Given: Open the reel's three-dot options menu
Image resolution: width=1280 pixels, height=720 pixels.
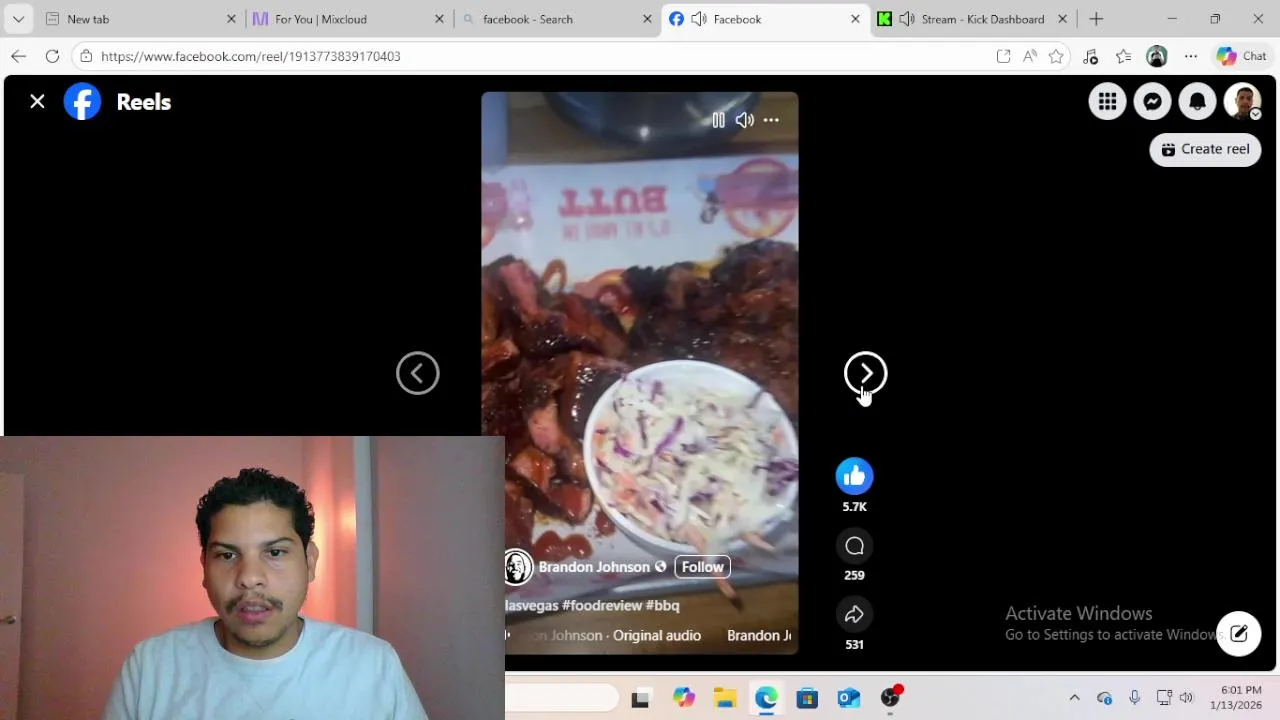Looking at the screenshot, I should point(771,120).
